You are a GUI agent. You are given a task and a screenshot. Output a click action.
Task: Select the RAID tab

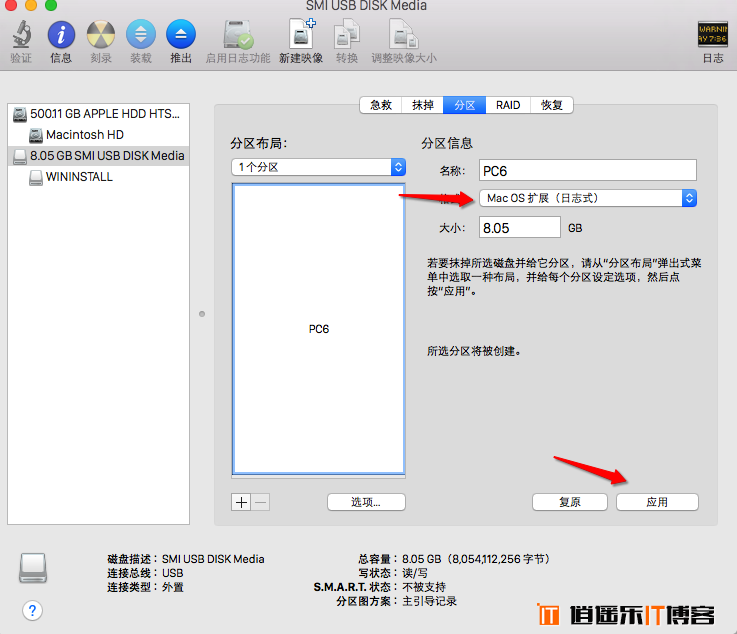pos(508,105)
